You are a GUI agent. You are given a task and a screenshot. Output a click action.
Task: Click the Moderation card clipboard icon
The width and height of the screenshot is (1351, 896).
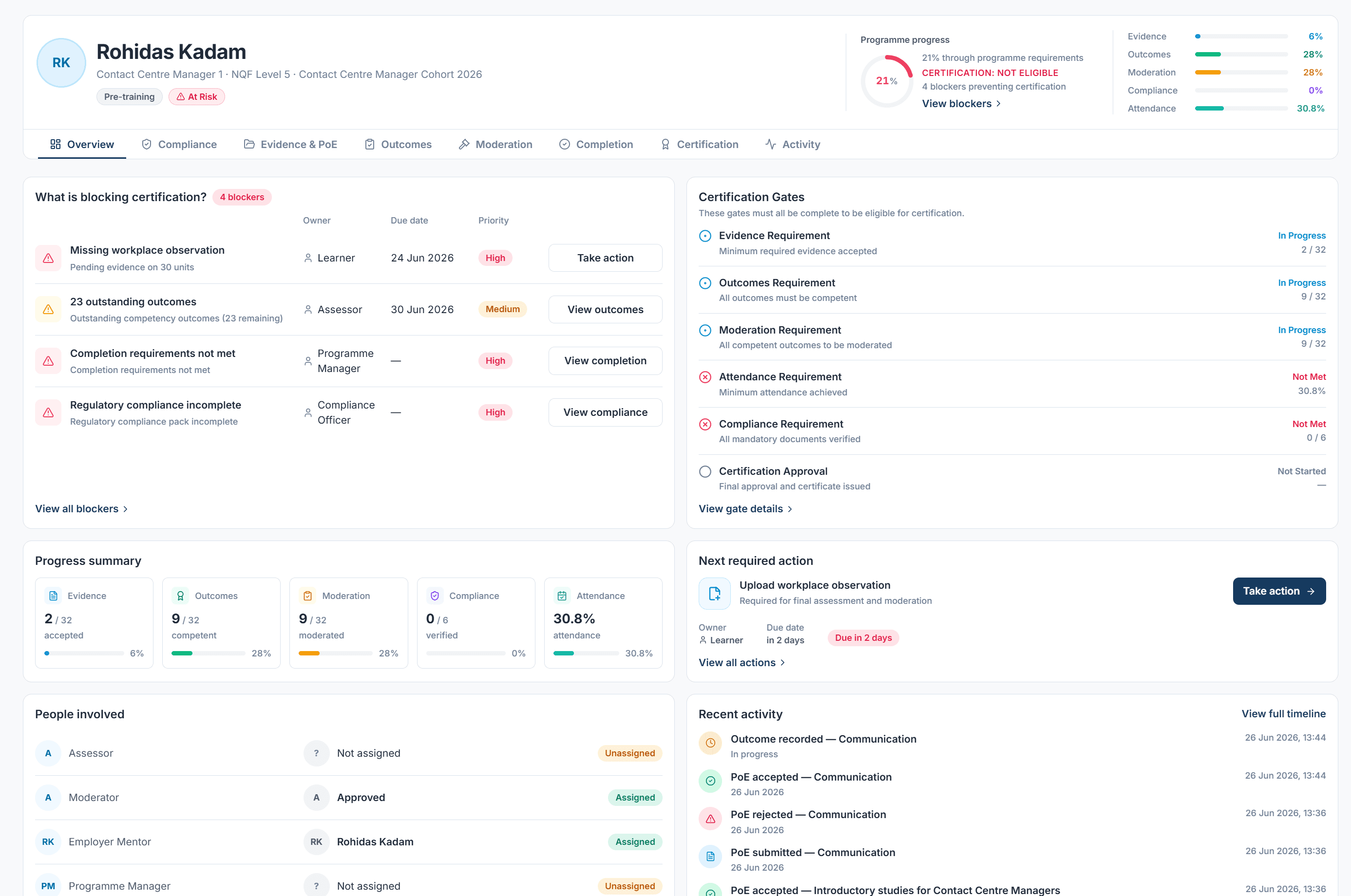pos(307,596)
